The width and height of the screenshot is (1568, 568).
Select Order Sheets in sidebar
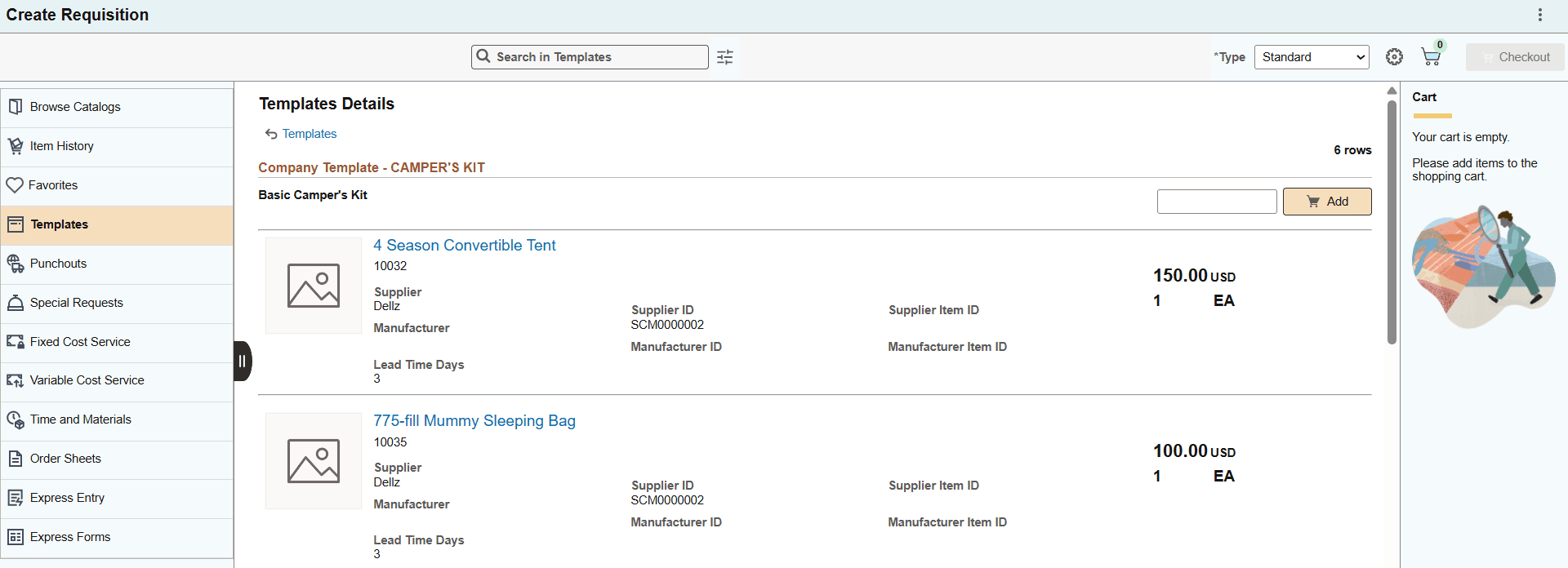click(x=117, y=459)
